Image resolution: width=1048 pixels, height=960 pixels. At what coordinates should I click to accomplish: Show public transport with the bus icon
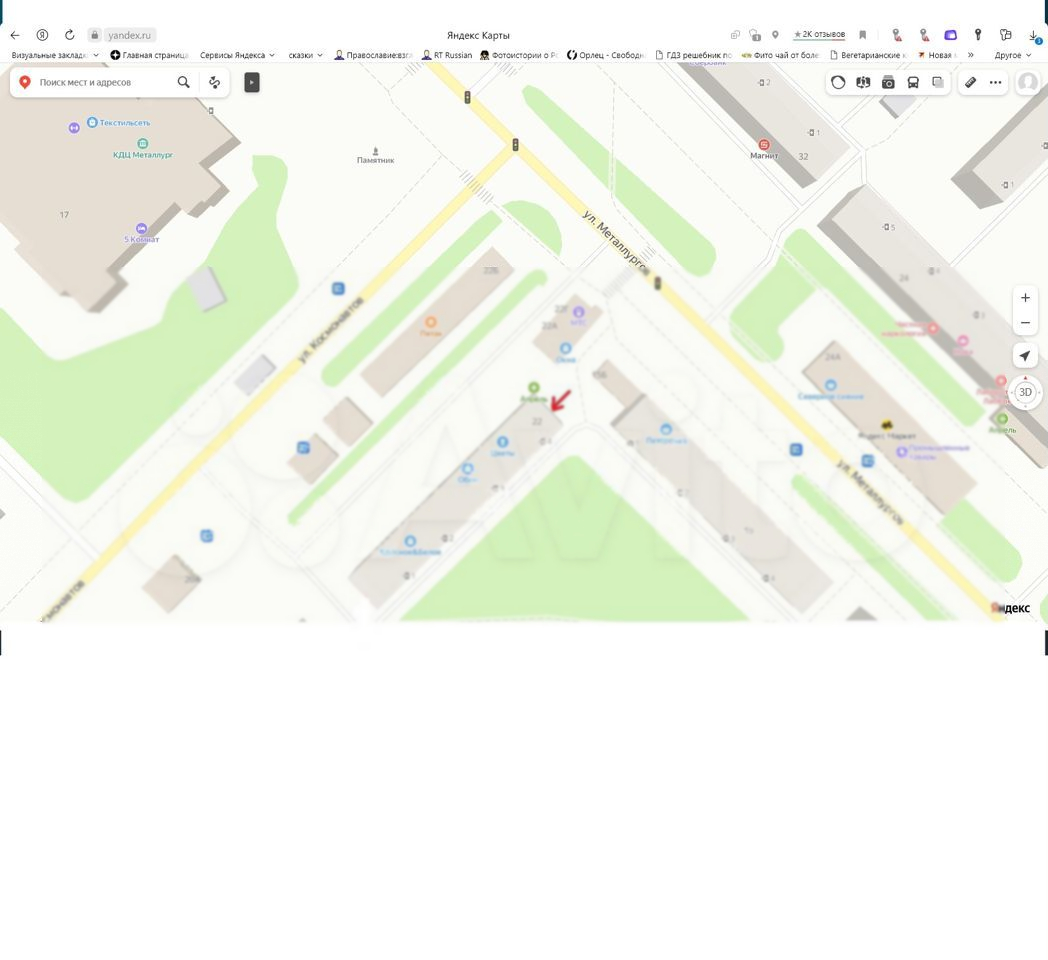pyautogui.click(x=913, y=82)
